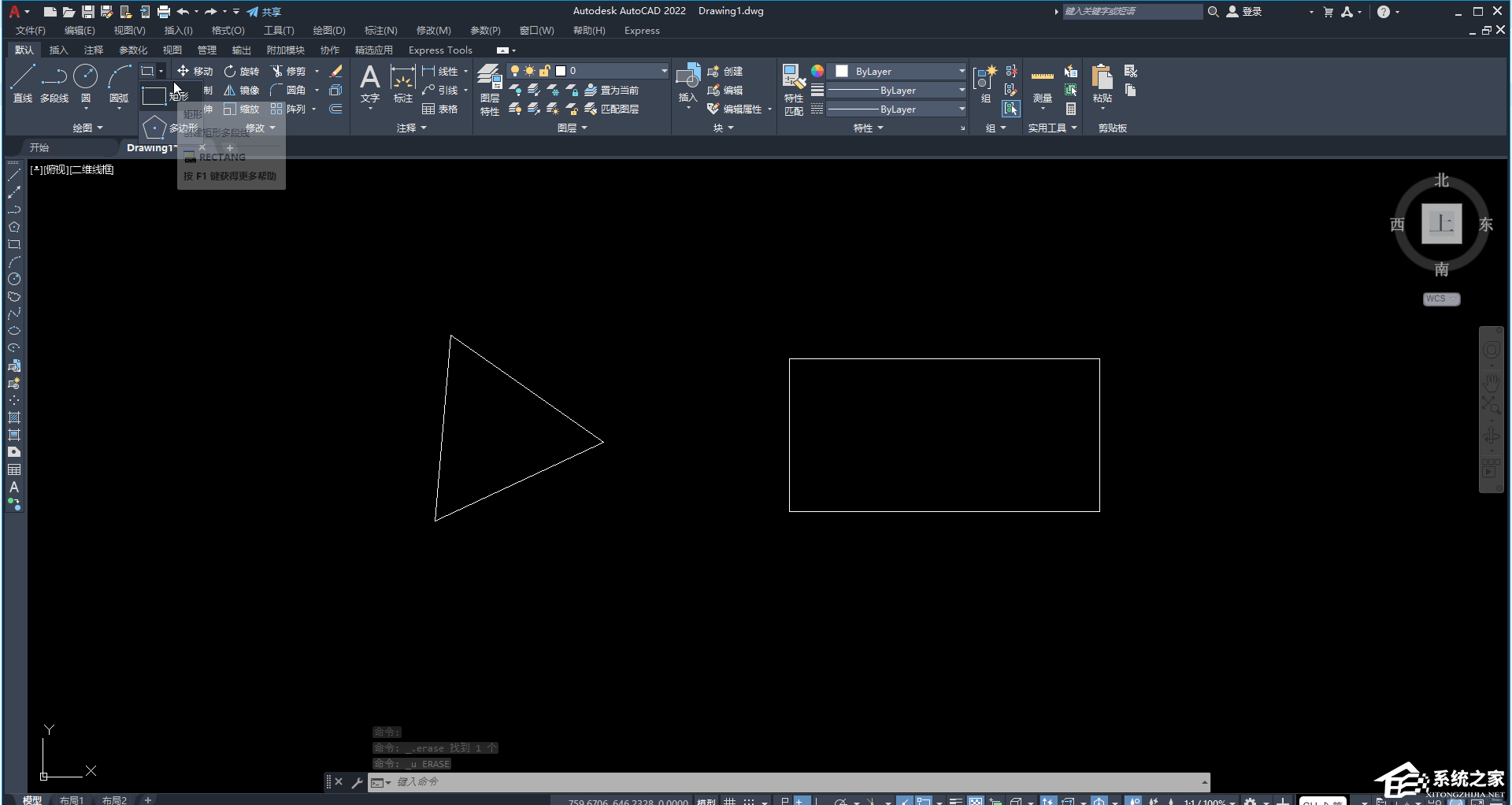The image size is (1512, 805).
Task: Click the Paste (粘贴) icon
Action: [1102, 83]
